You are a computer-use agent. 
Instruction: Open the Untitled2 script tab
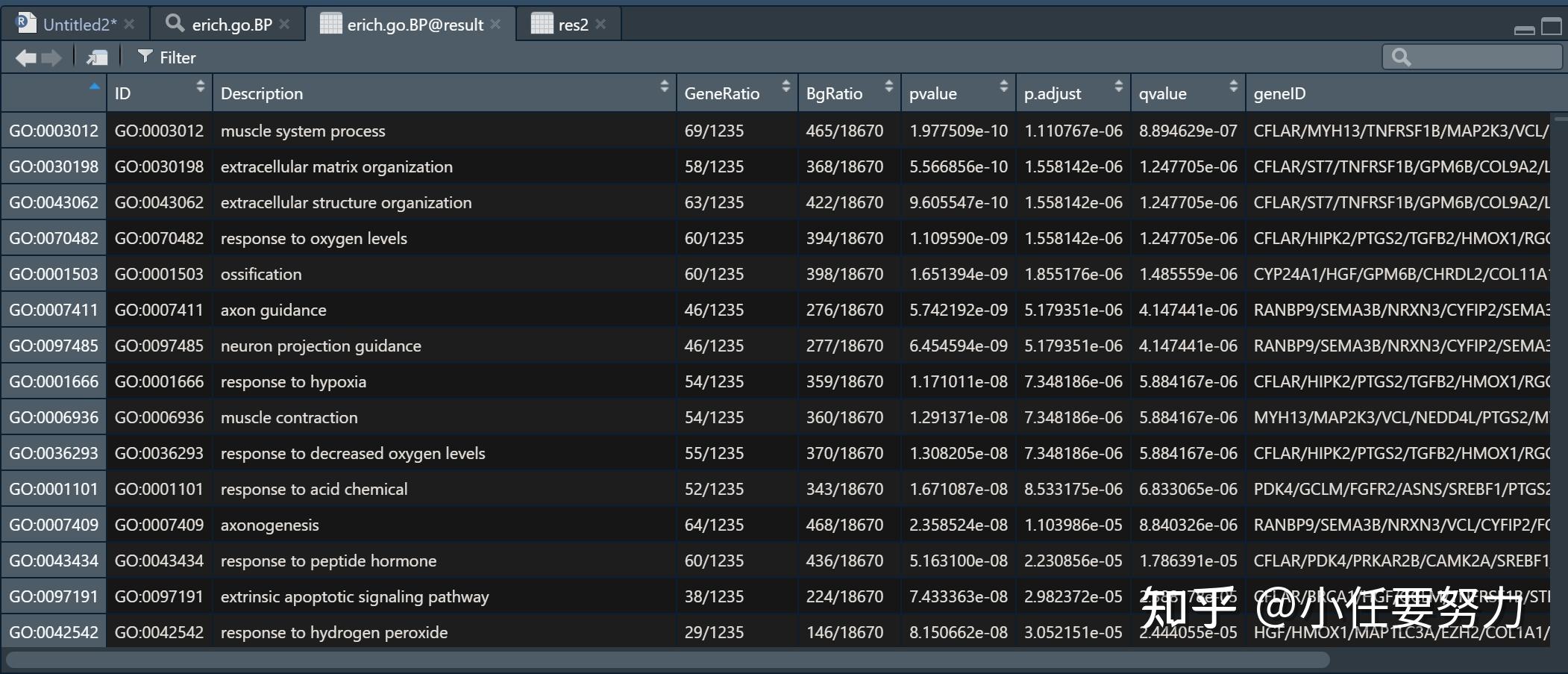pos(79,25)
